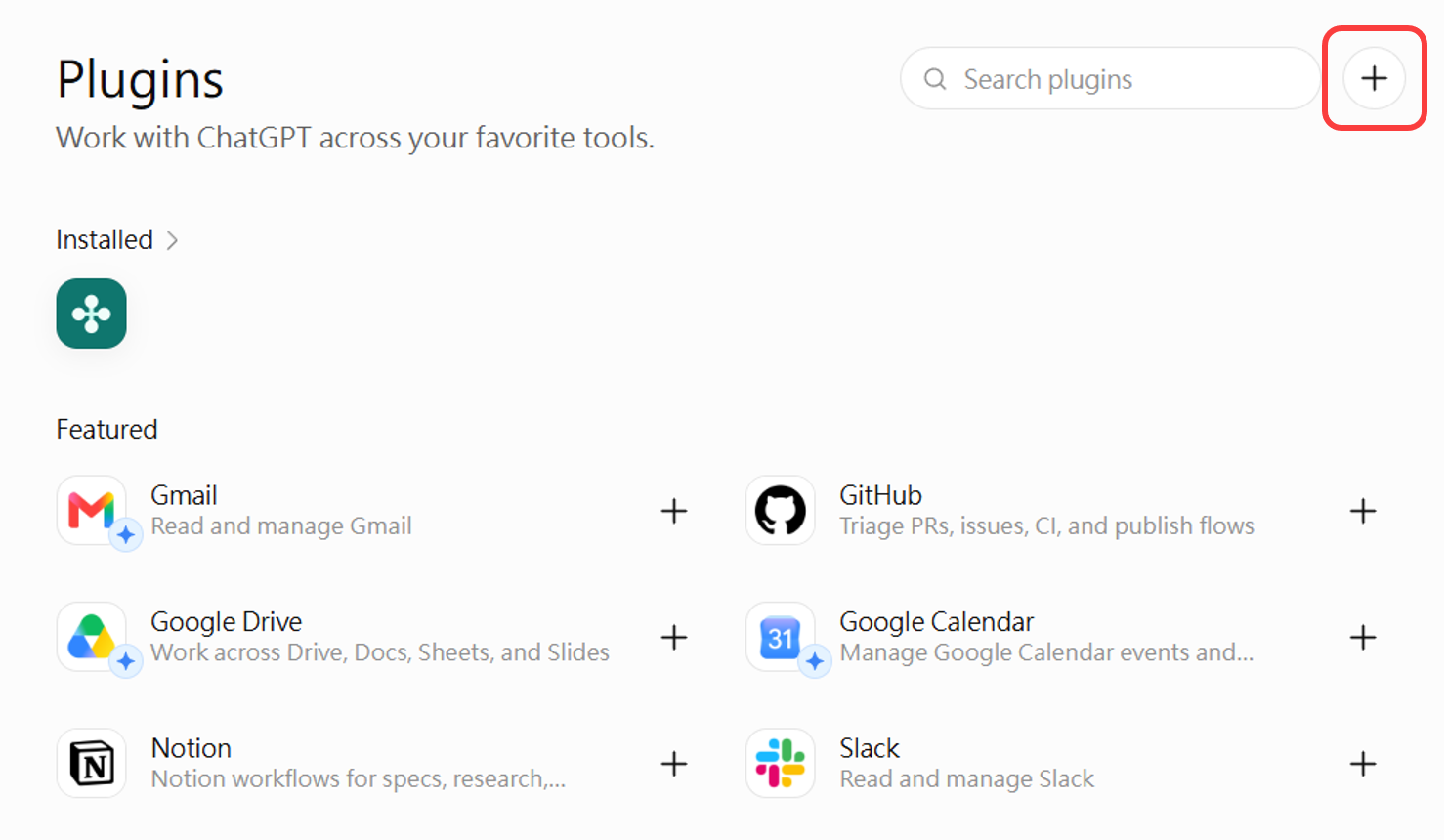Click the plus button beside Search plugins
The image size is (1447, 840).
click(x=1374, y=78)
